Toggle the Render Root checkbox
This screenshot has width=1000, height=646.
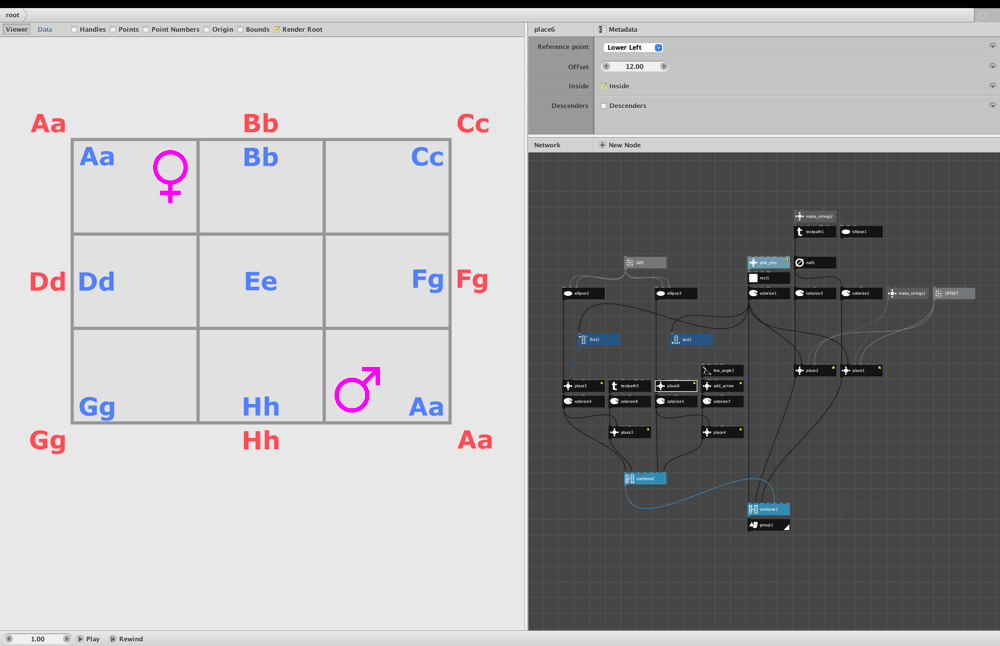277,29
